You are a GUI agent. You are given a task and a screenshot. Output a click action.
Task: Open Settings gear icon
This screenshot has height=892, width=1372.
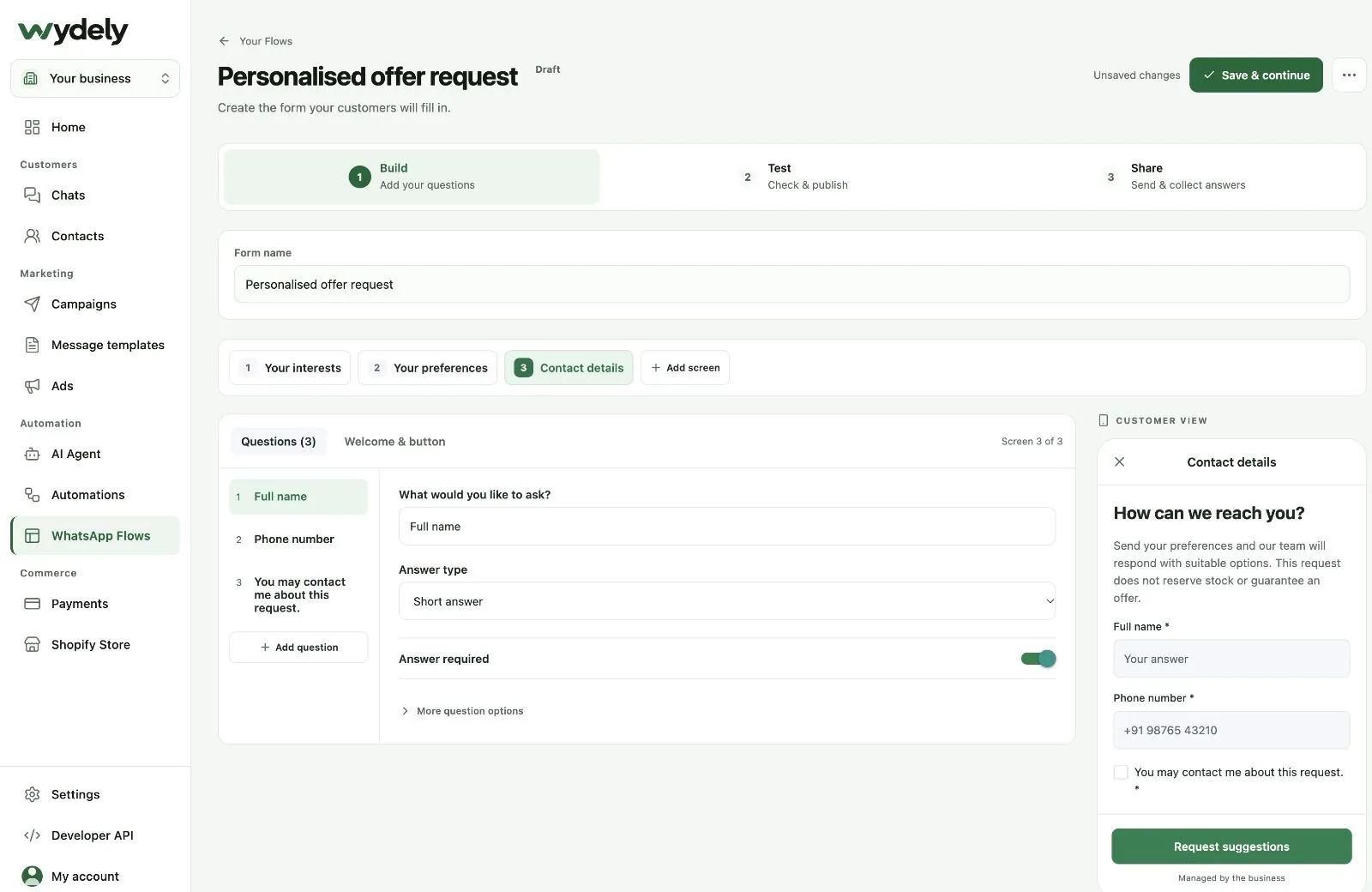33,794
